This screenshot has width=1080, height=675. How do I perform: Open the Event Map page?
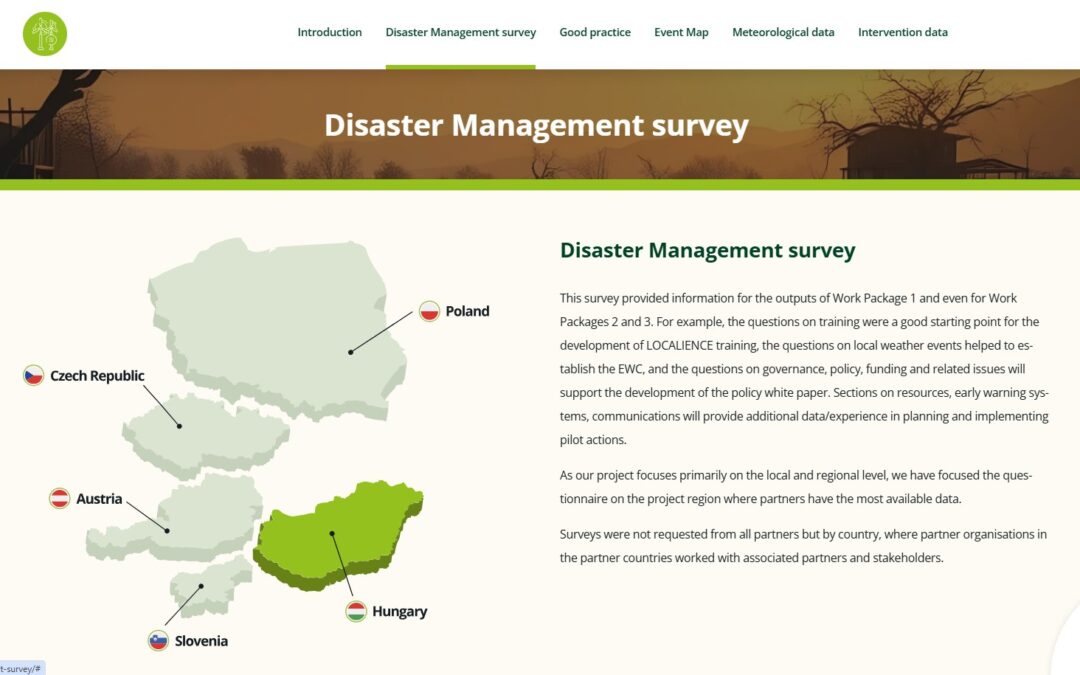[x=681, y=32]
